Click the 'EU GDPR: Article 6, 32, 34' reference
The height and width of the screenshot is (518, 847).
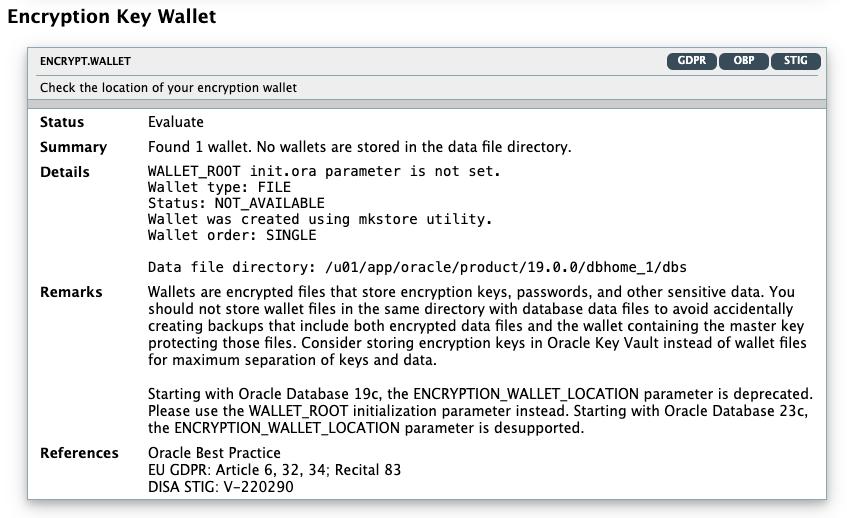click(x=274, y=470)
